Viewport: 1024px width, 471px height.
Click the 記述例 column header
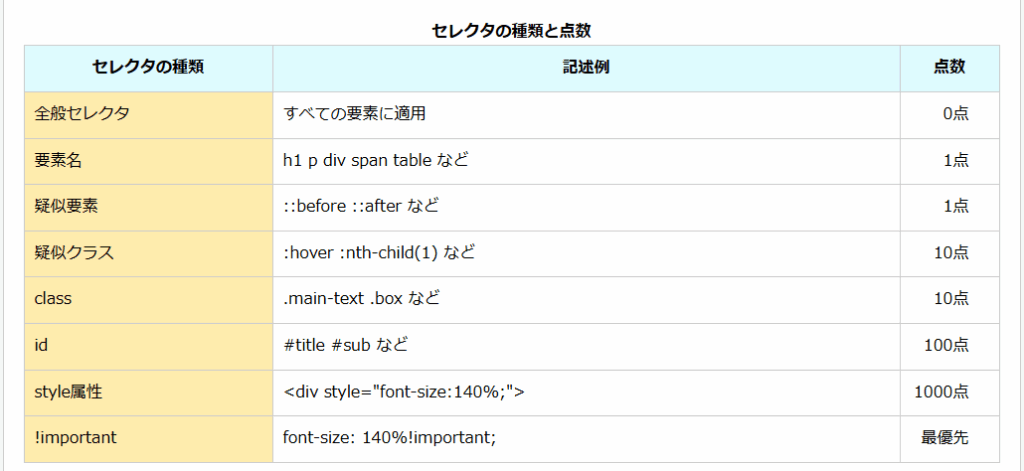click(586, 69)
